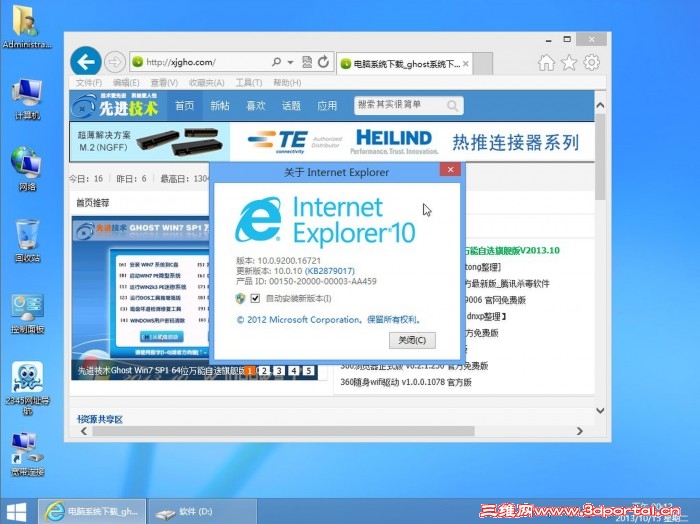Select slideshow page 4
The width and height of the screenshot is (700, 524).
pyautogui.click(x=294, y=370)
